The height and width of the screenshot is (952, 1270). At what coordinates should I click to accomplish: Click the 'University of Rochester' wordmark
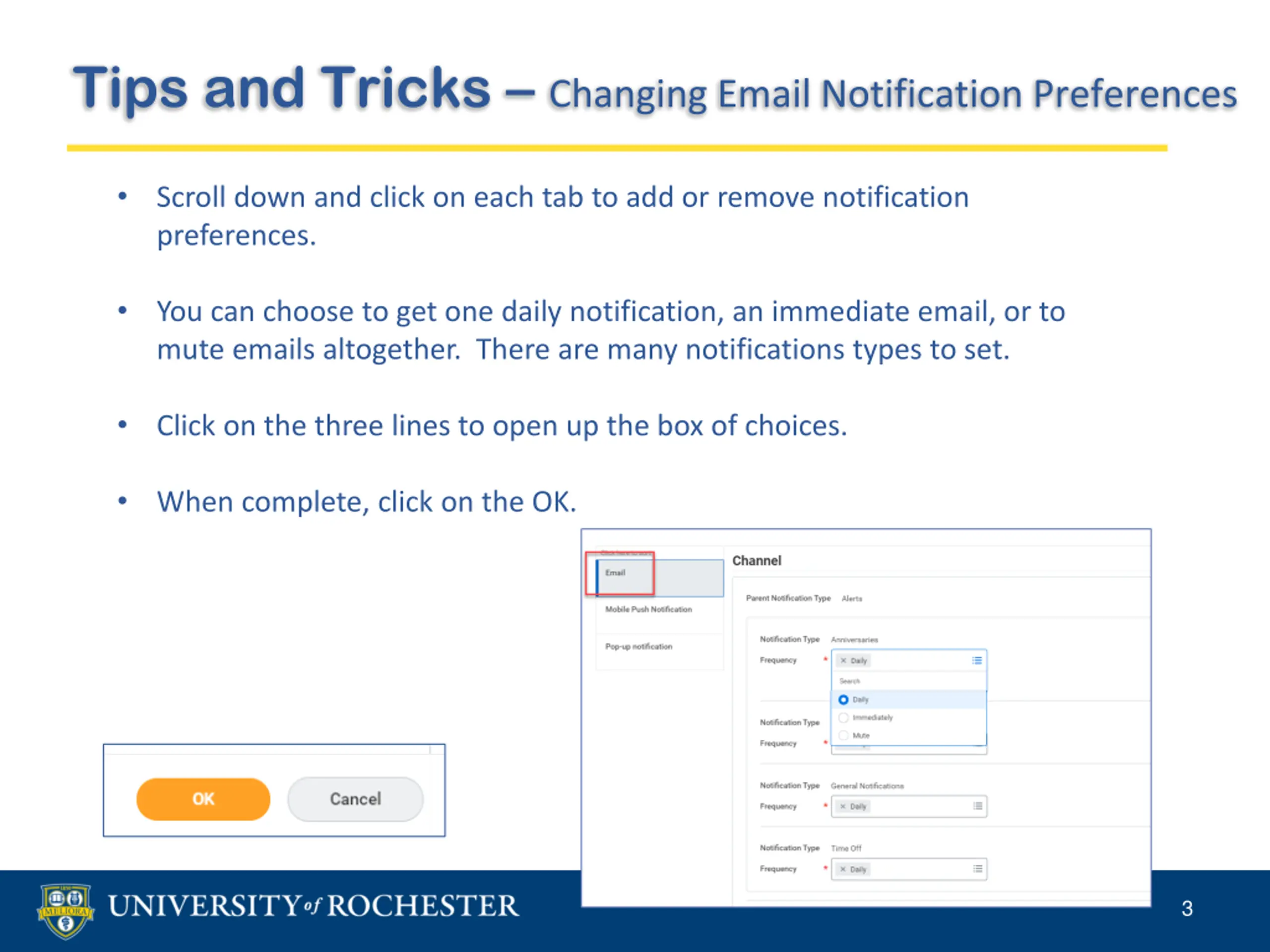coord(314,906)
